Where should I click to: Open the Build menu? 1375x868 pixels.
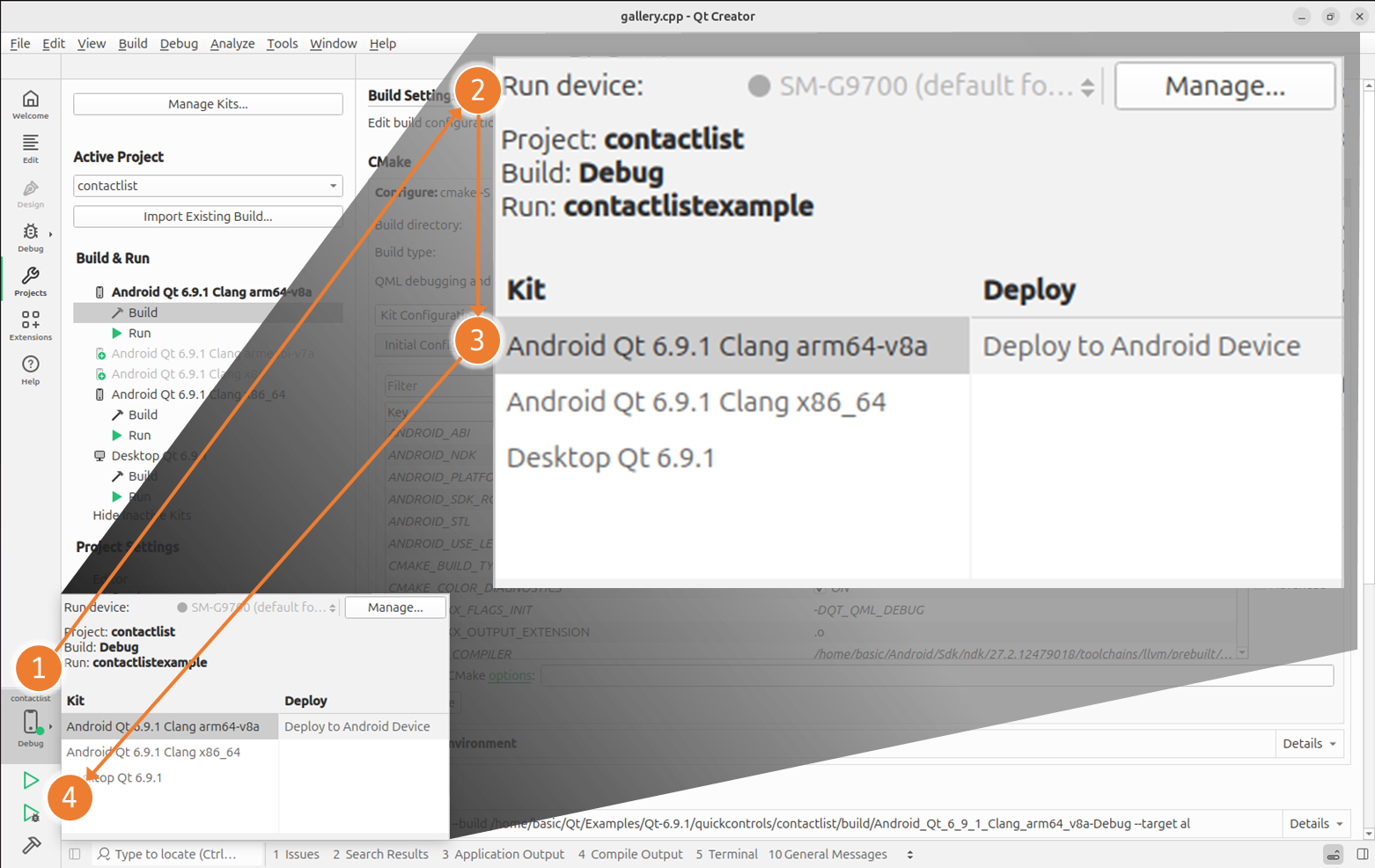click(x=133, y=43)
